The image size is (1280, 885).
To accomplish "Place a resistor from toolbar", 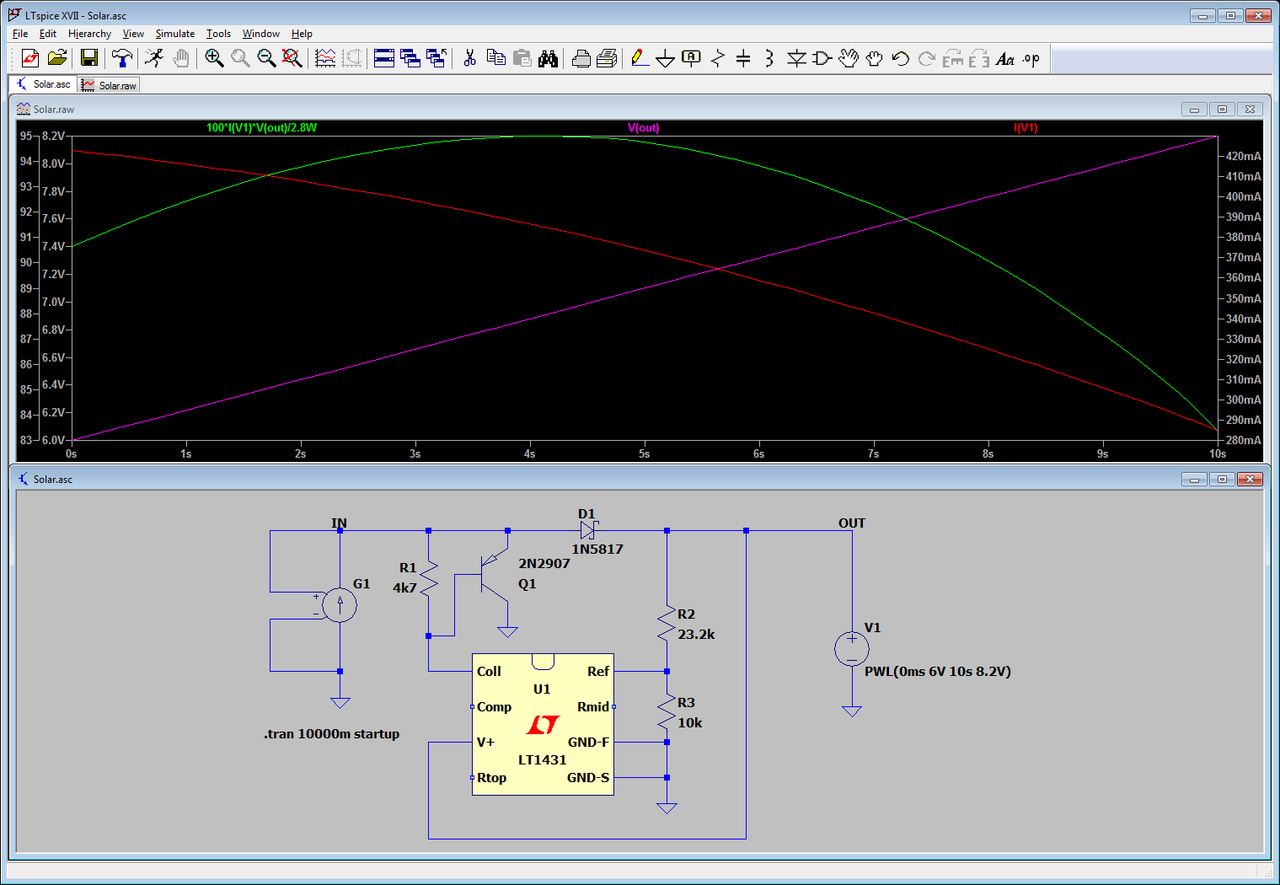I will pyautogui.click(x=718, y=58).
